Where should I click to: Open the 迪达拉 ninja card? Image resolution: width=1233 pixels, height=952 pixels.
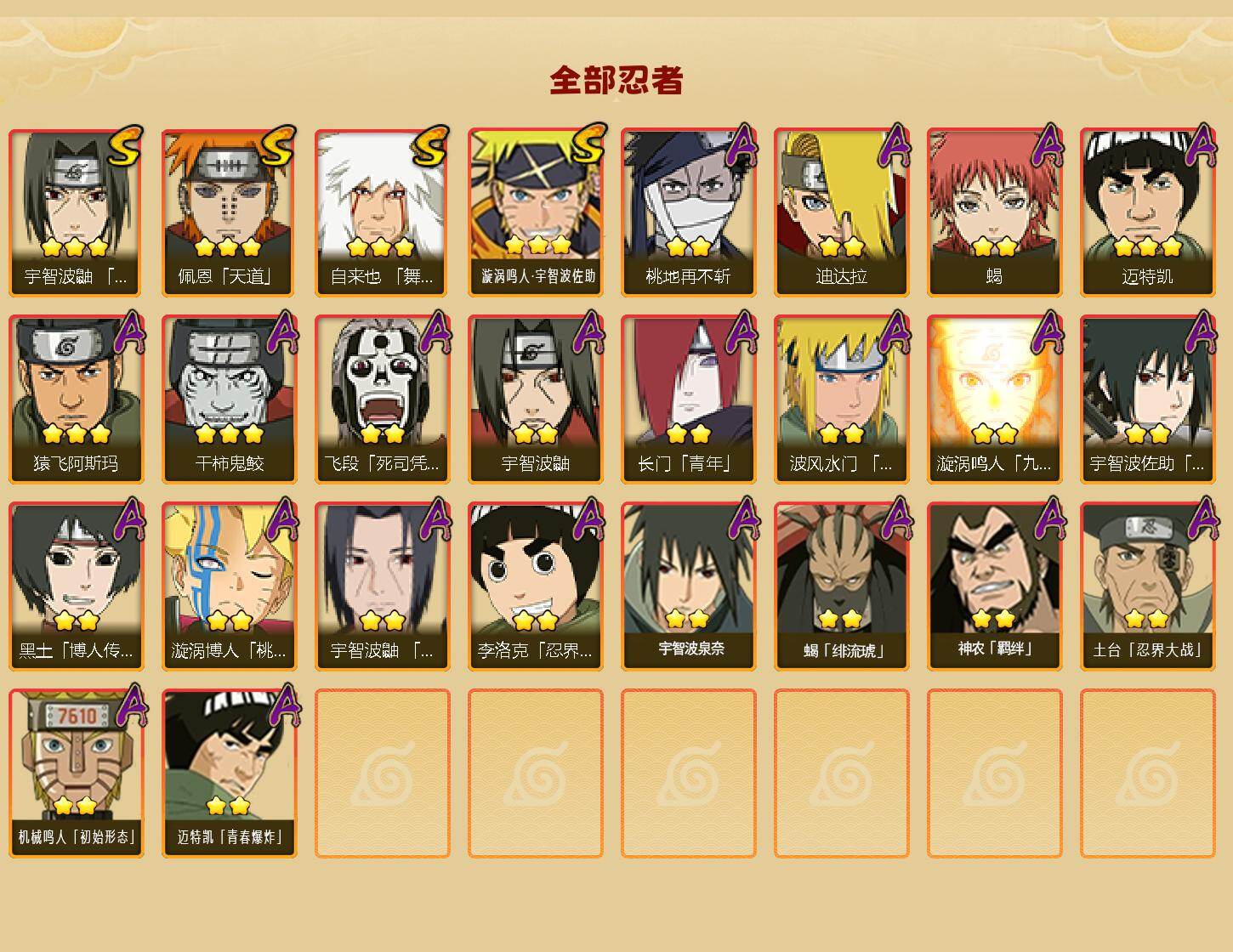coord(842,212)
